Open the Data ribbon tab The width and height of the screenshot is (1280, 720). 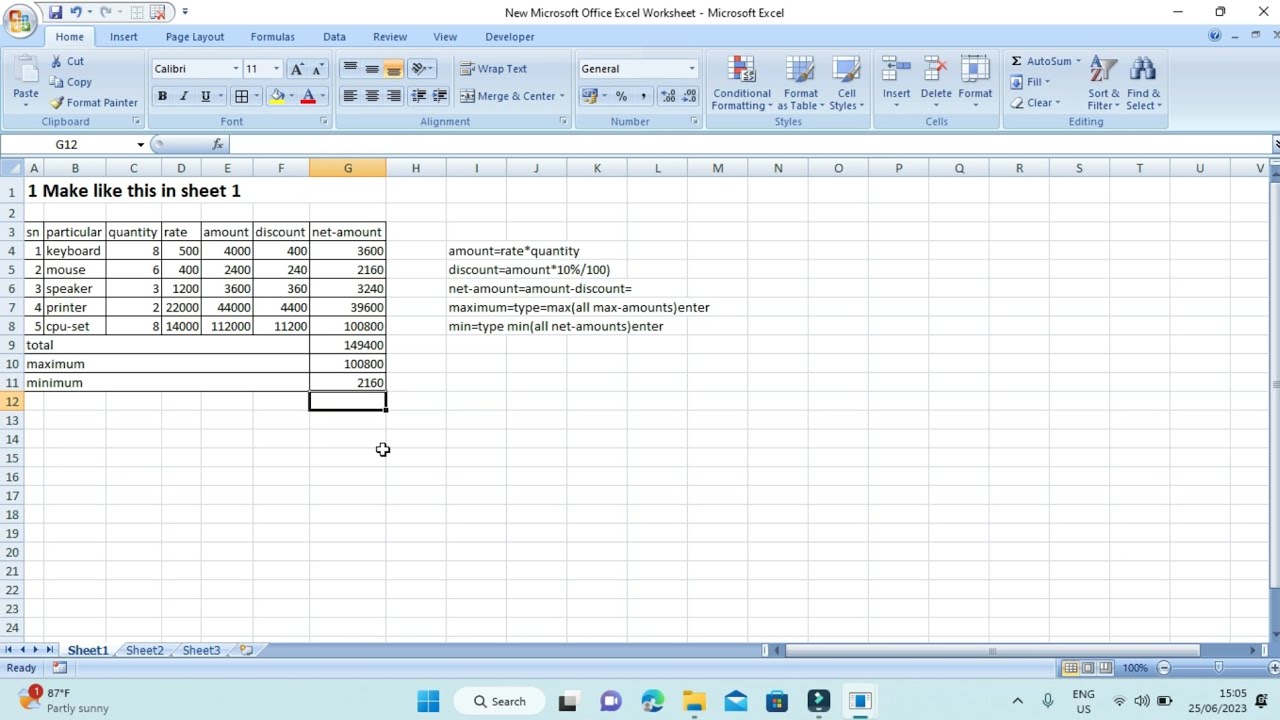click(x=334, y=37)
